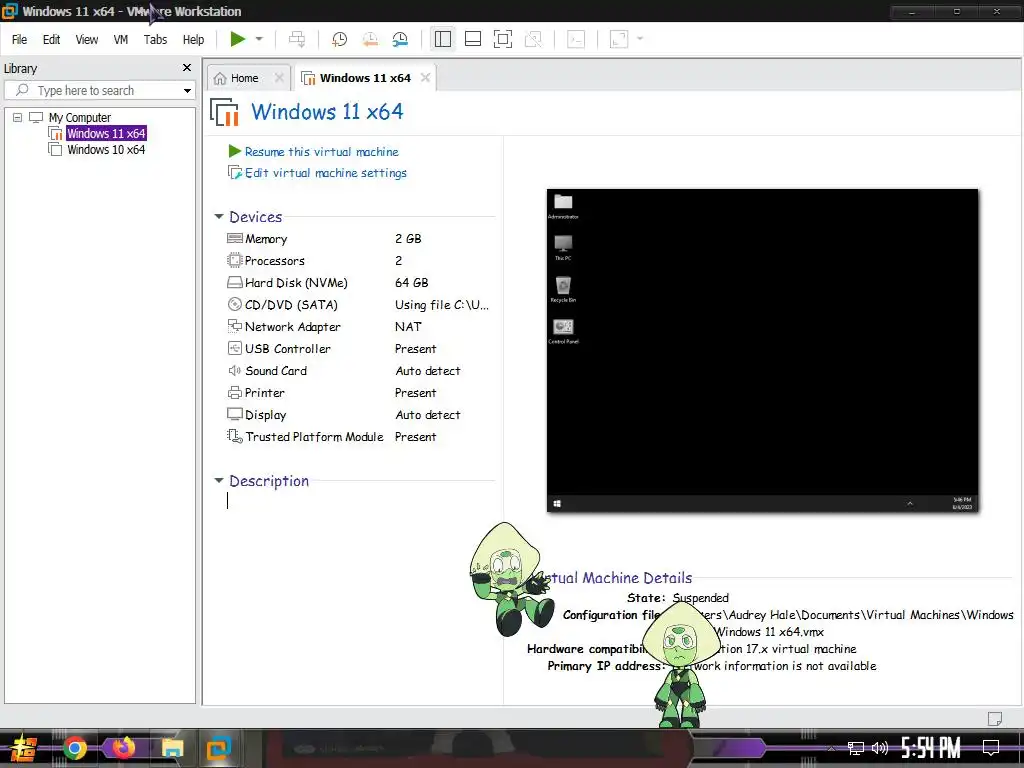This screenshot has height=768, width=1024.
Task: Open the Help menu
Action: click(x=193, y=40)
